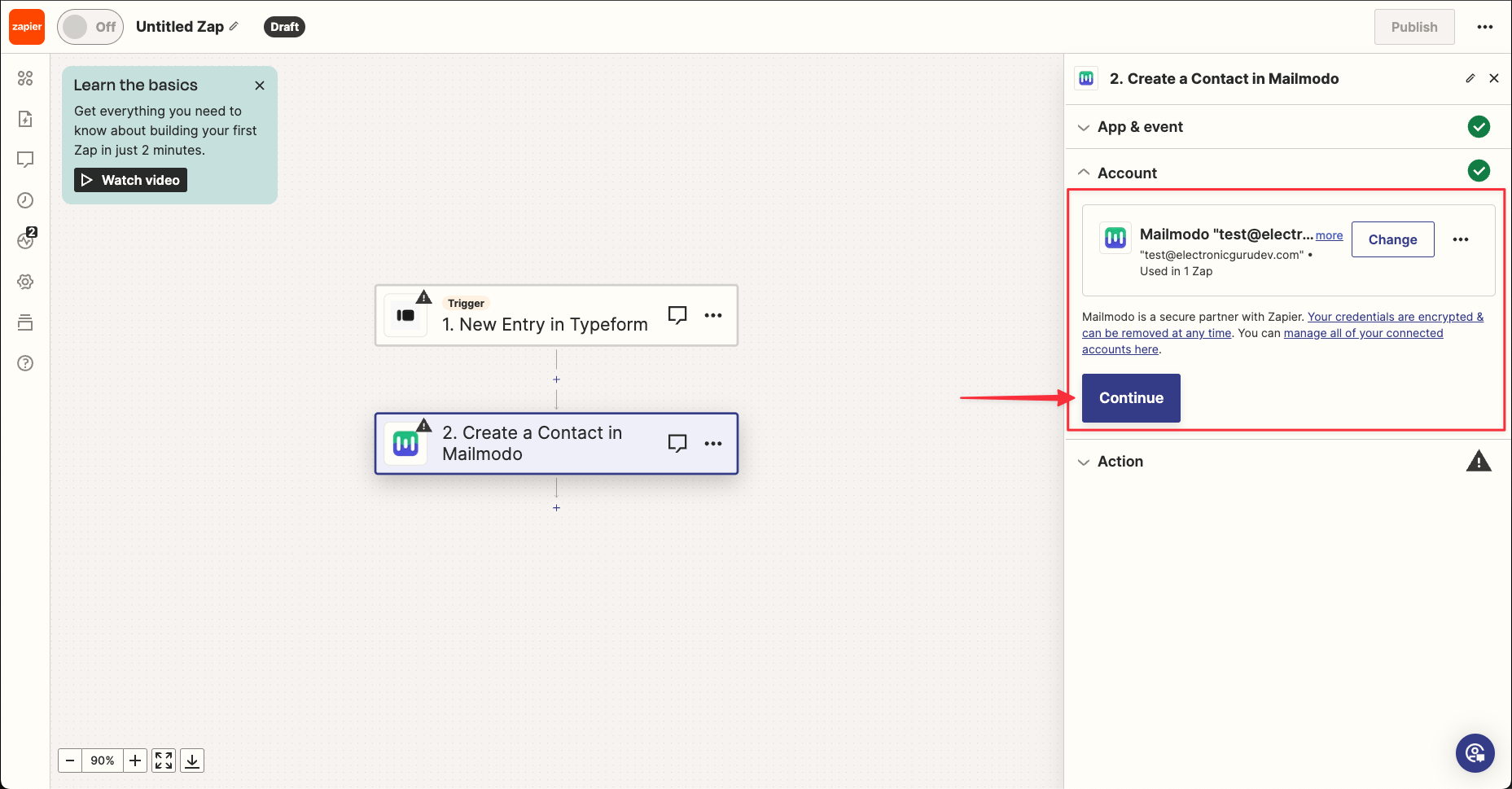The image size is (1512, 789).
Task: Click Change account button
Action: pyautogui.click(x=1393, y=239)
